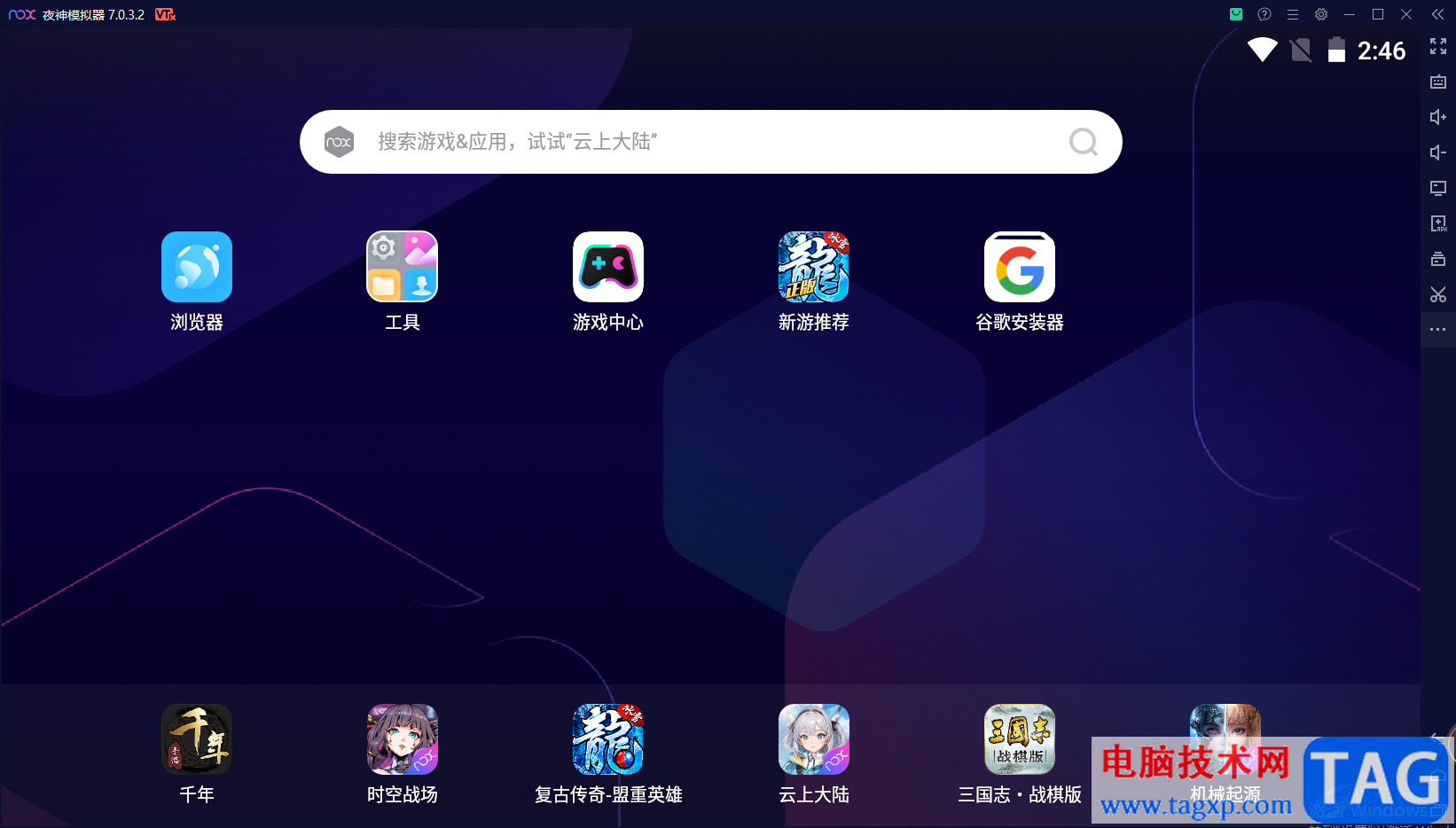Image resolution: width=1456 pixels, height=828 pixels.
Task: Open the 浏览器 browser app
Action: click(x=197, y=267)
